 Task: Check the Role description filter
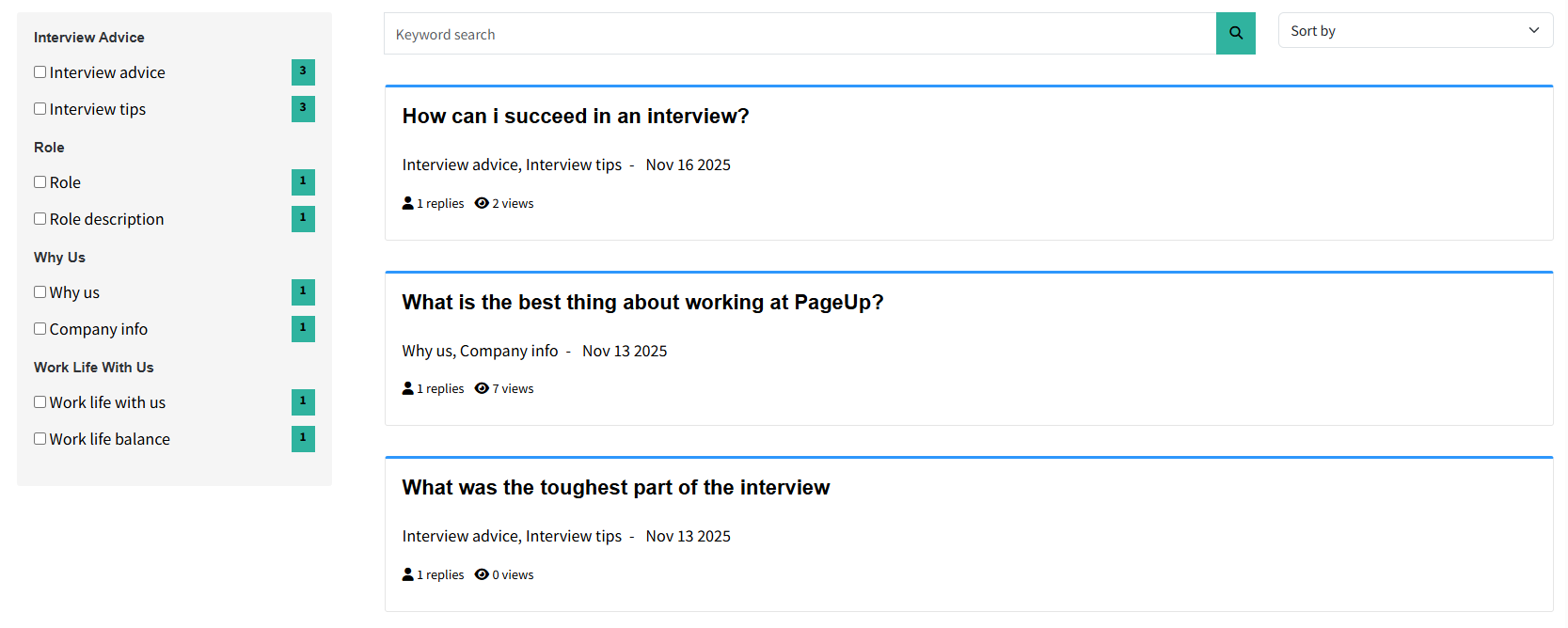40,218
